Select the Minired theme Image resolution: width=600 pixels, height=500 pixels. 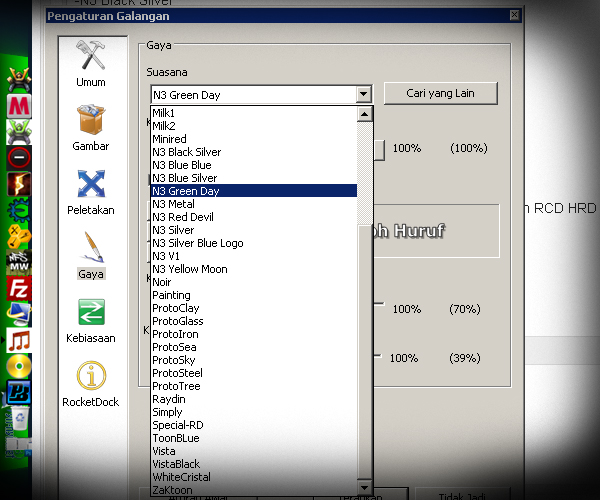point(254,139)
